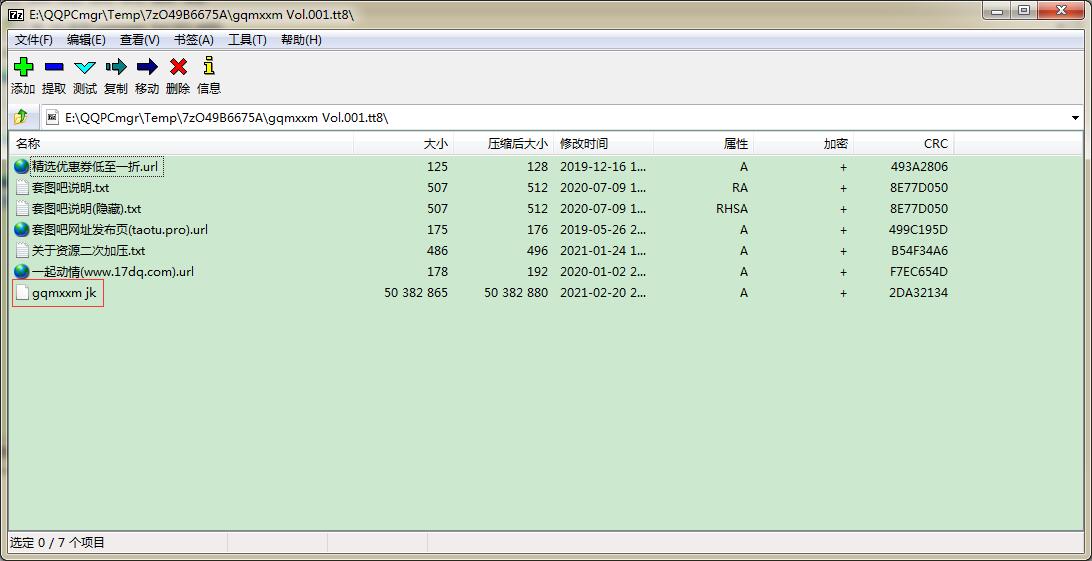Image resolution: width=1092 pixels, height=561 pixels.
Task: Select 套图吧说明.txt in the file list
Action: (70, 188)
